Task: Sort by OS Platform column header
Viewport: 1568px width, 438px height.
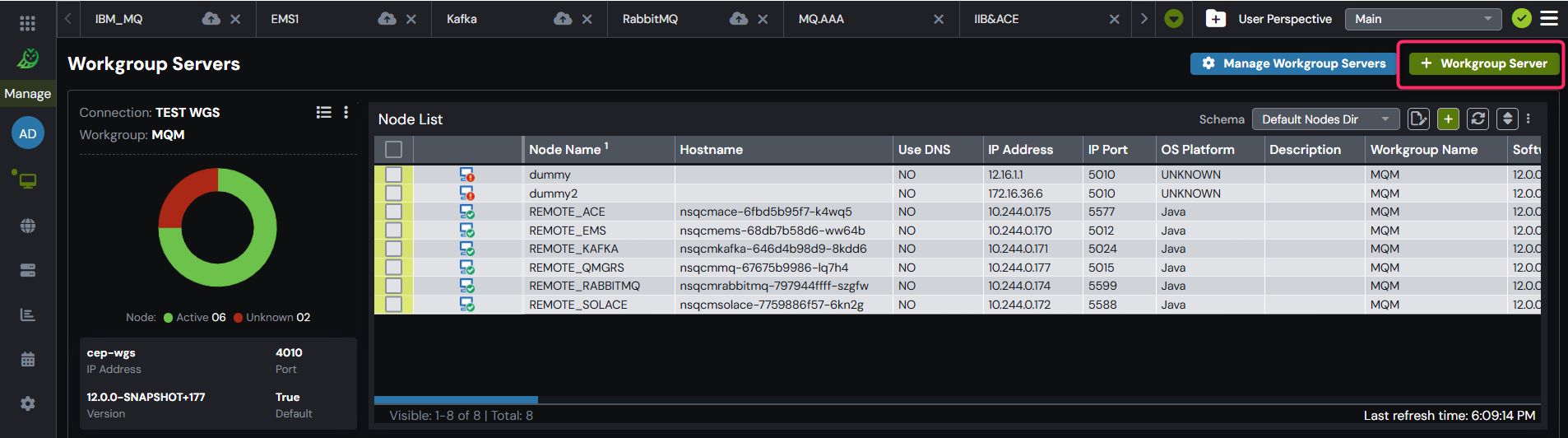Action: click(x=1209, y=149)
